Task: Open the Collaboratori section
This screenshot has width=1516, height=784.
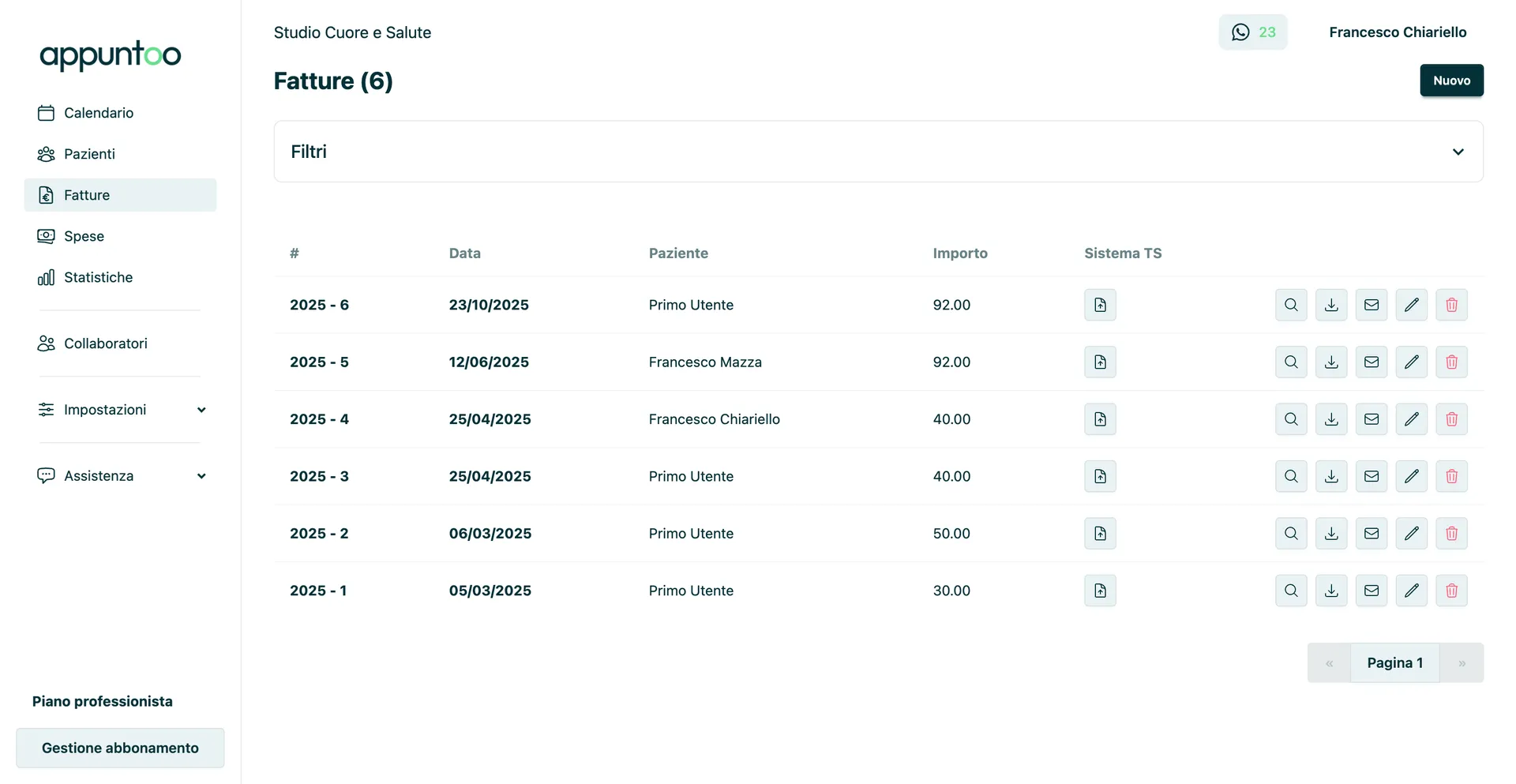Action: tap(105, 343)
